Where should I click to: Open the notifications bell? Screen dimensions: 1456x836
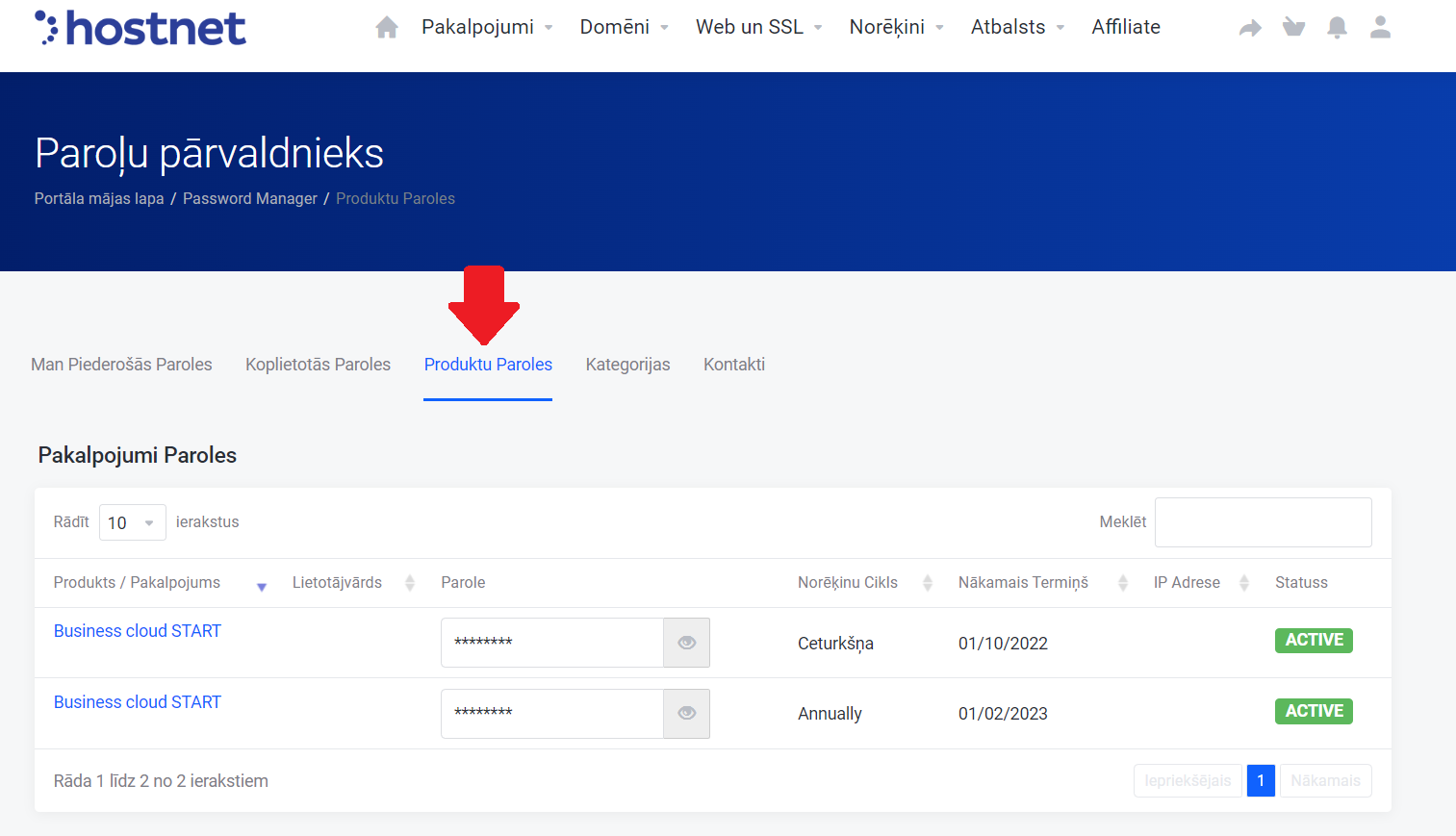click(1337, 28)
